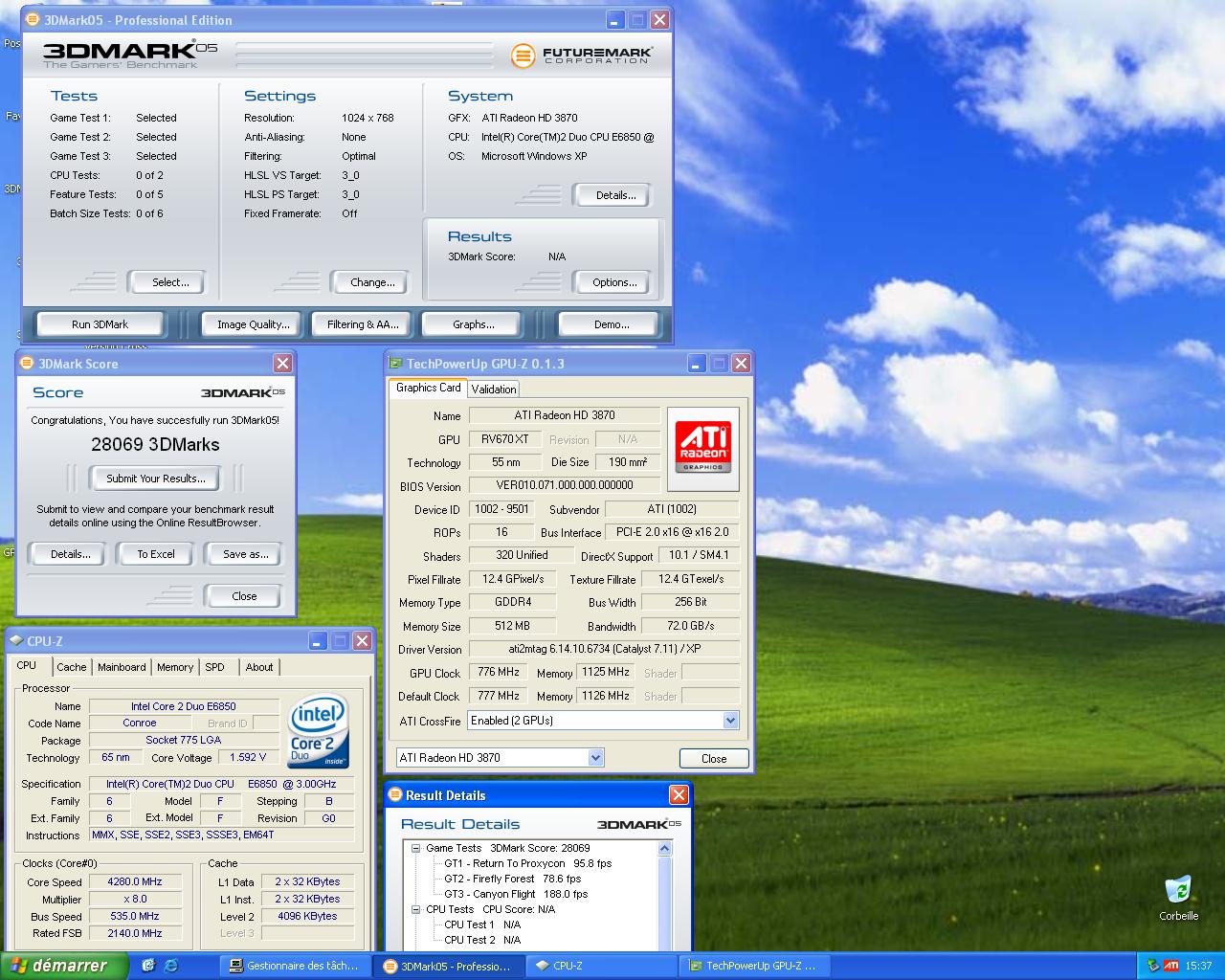Switch to the Validation tab in GPU-Z
Image resolution: width=1225 pixels, height=980 pixels.
[494, 389]
